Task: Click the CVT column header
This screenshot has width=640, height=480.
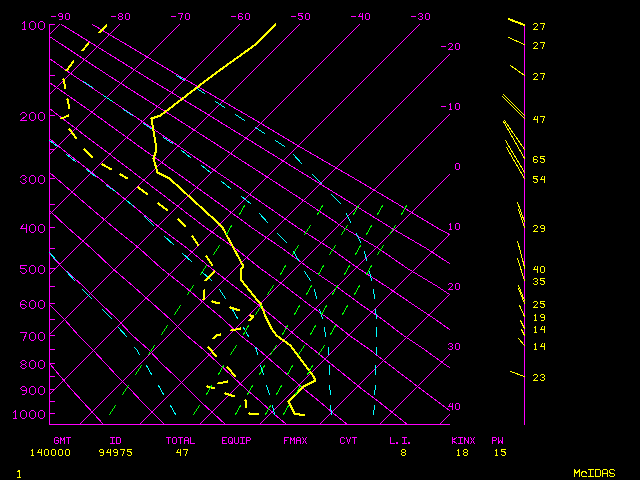Action: click(x=348, y=440)
